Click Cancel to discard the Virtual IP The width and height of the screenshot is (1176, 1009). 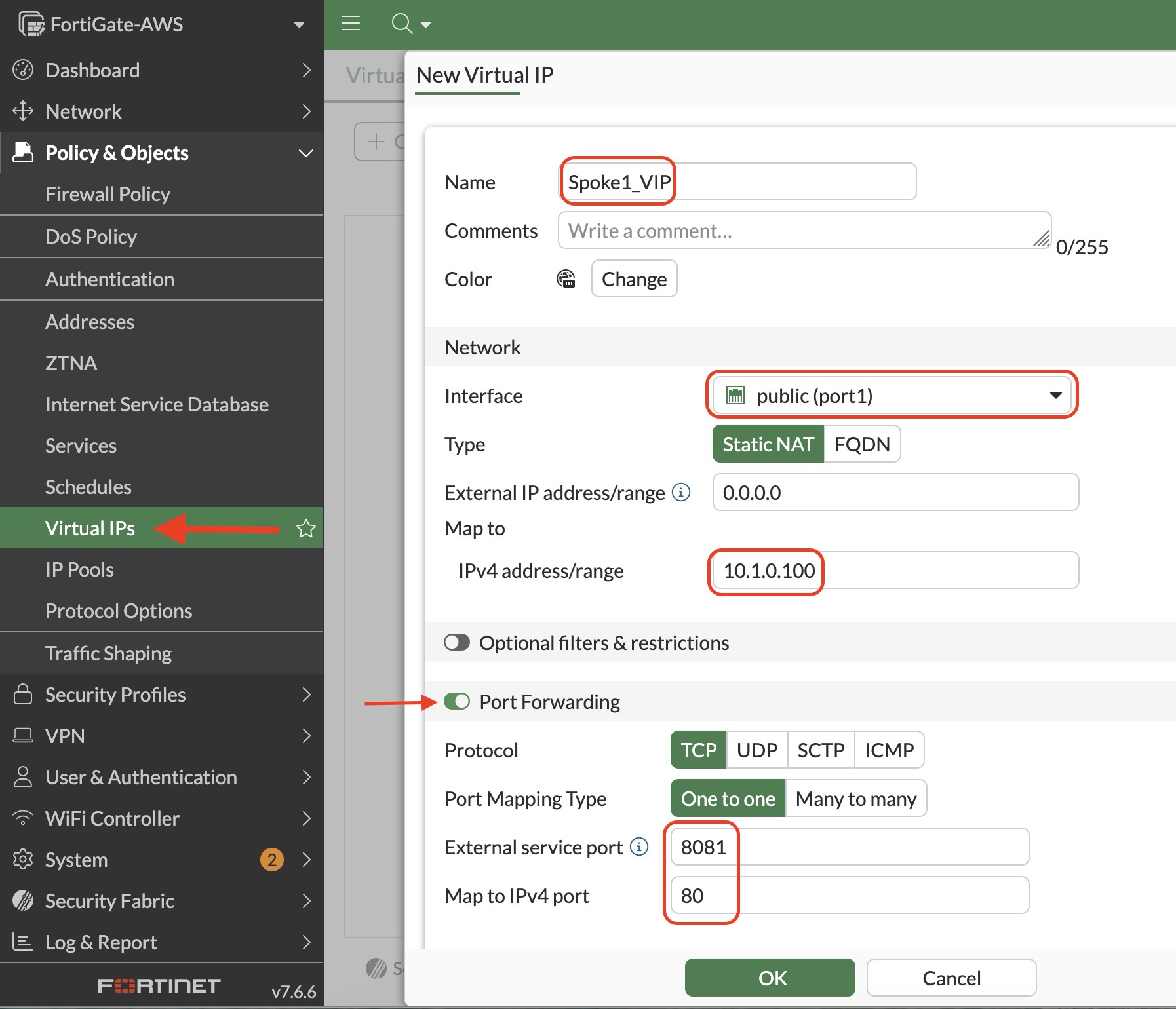(x=951, y=978)
